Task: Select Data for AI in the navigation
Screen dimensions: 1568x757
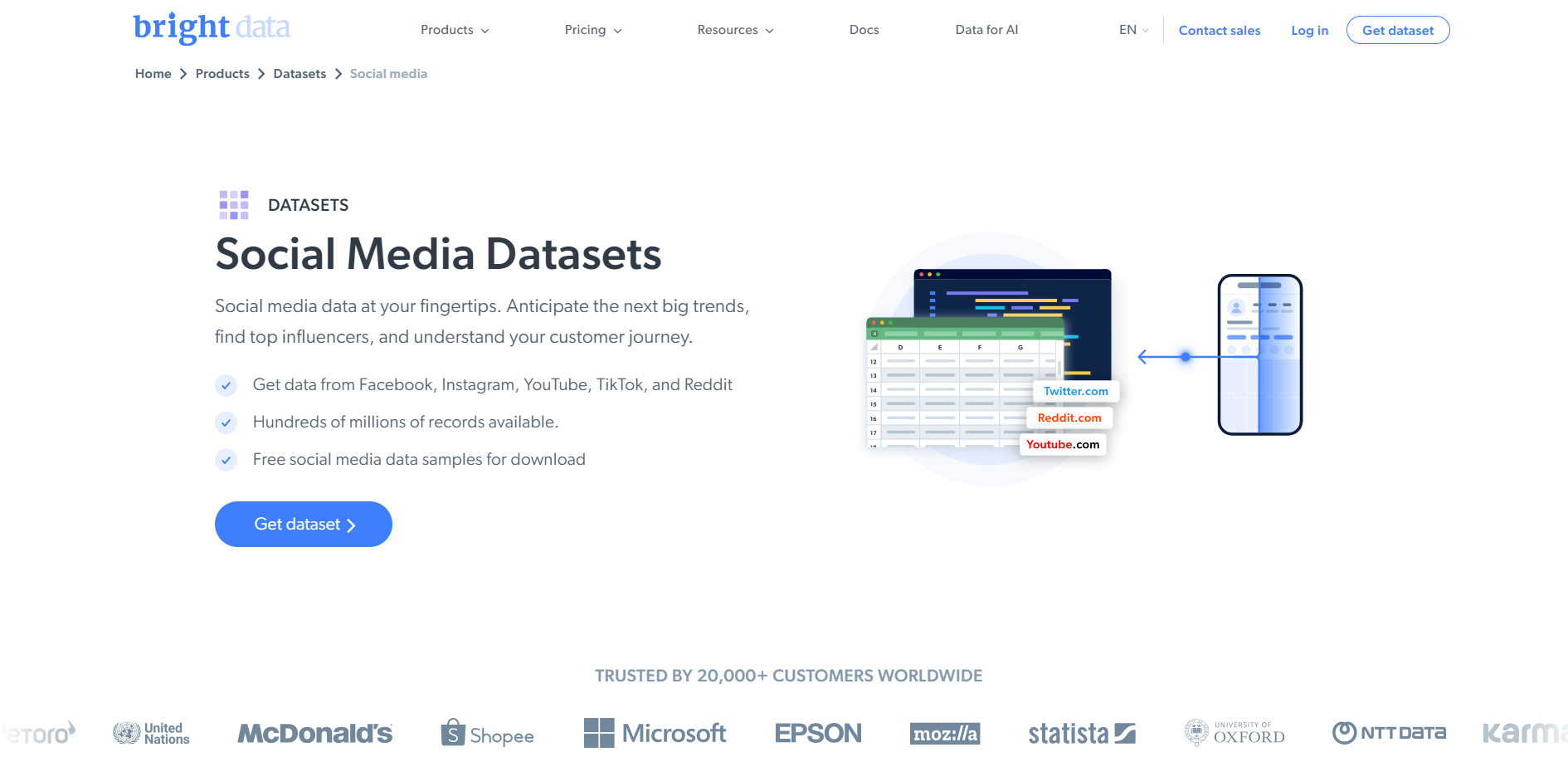Action: [x=986, y=29]
